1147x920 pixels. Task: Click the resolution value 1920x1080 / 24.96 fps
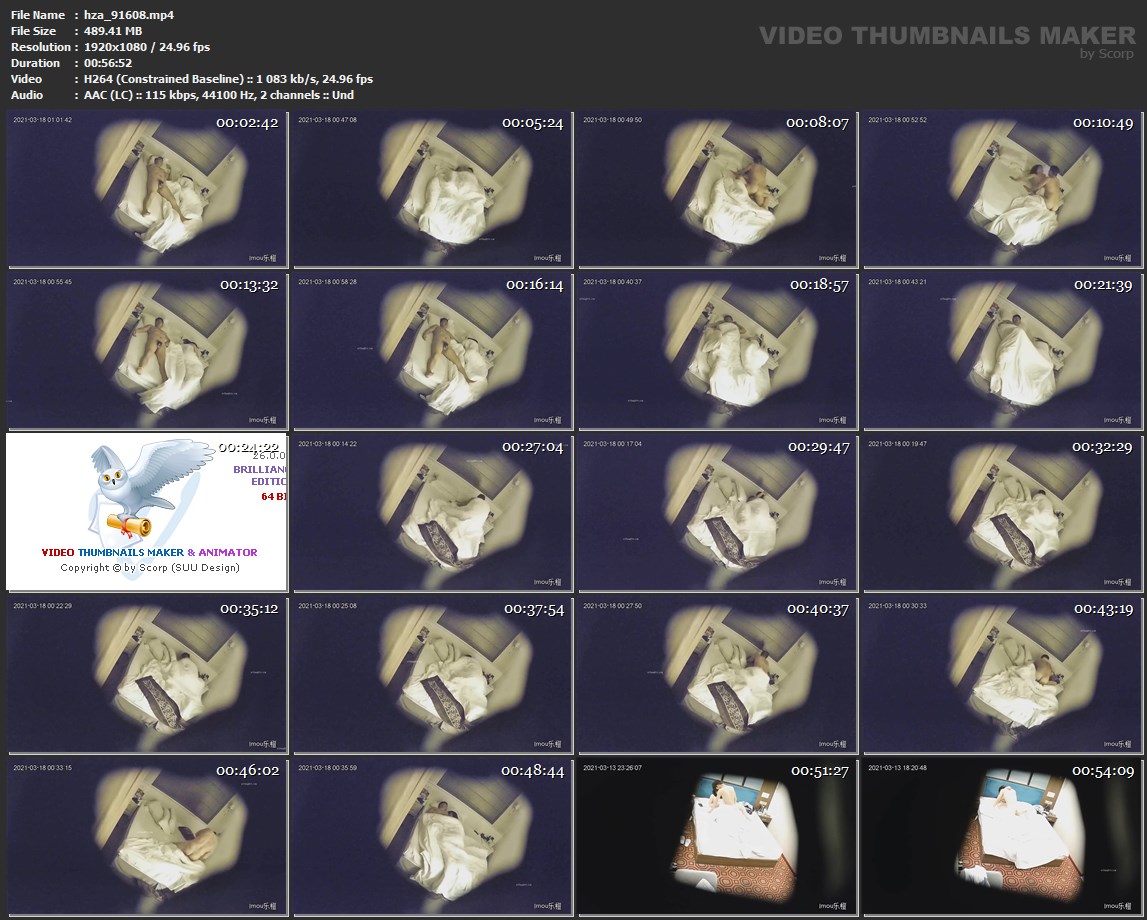click(147, 47)
